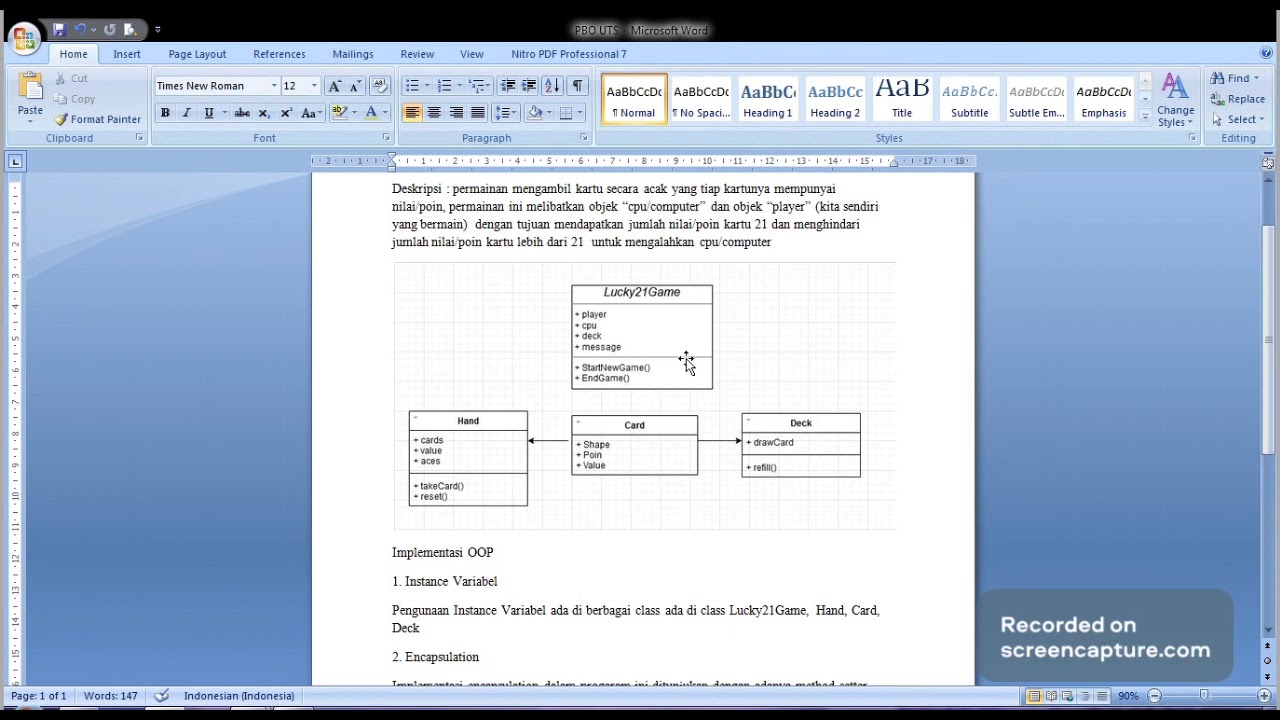Switch to the Page Layout tab
This screenshot has height=720, width=1280.
(x=197, y=54)
